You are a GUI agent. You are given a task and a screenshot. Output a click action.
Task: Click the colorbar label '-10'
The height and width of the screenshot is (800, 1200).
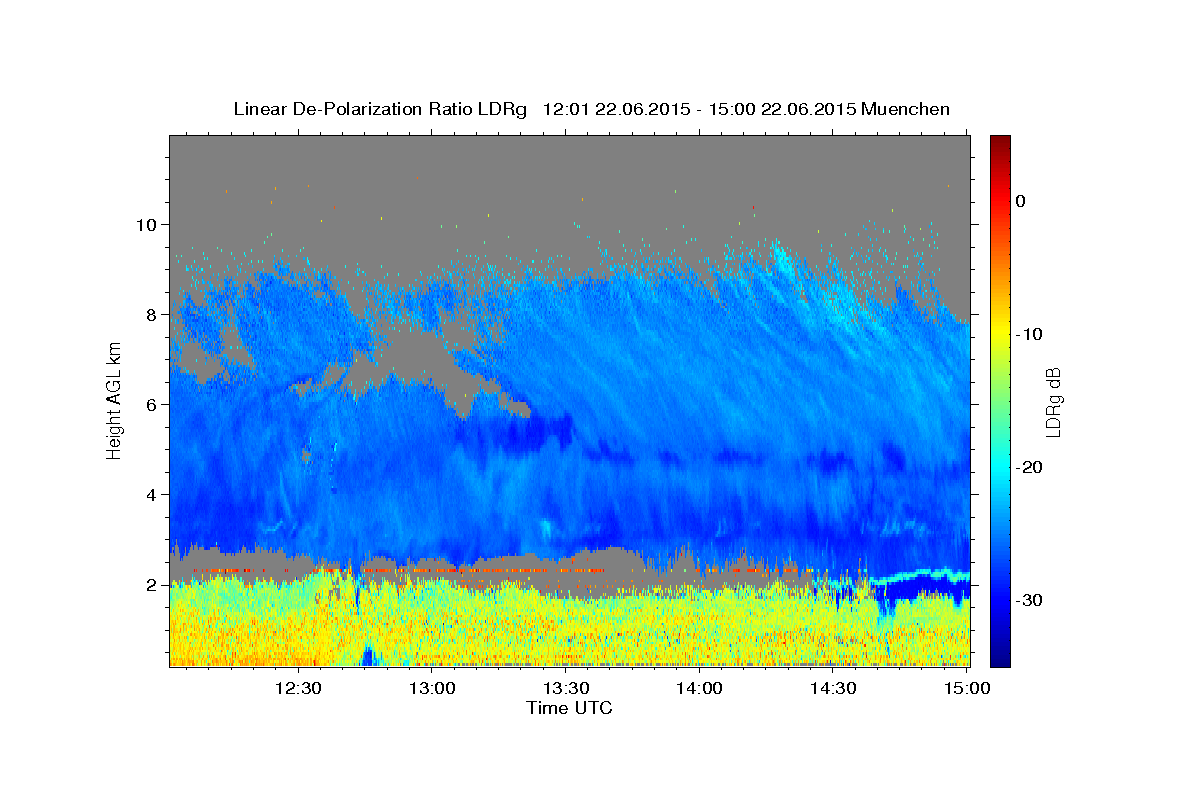click(x=1028, y=334)
